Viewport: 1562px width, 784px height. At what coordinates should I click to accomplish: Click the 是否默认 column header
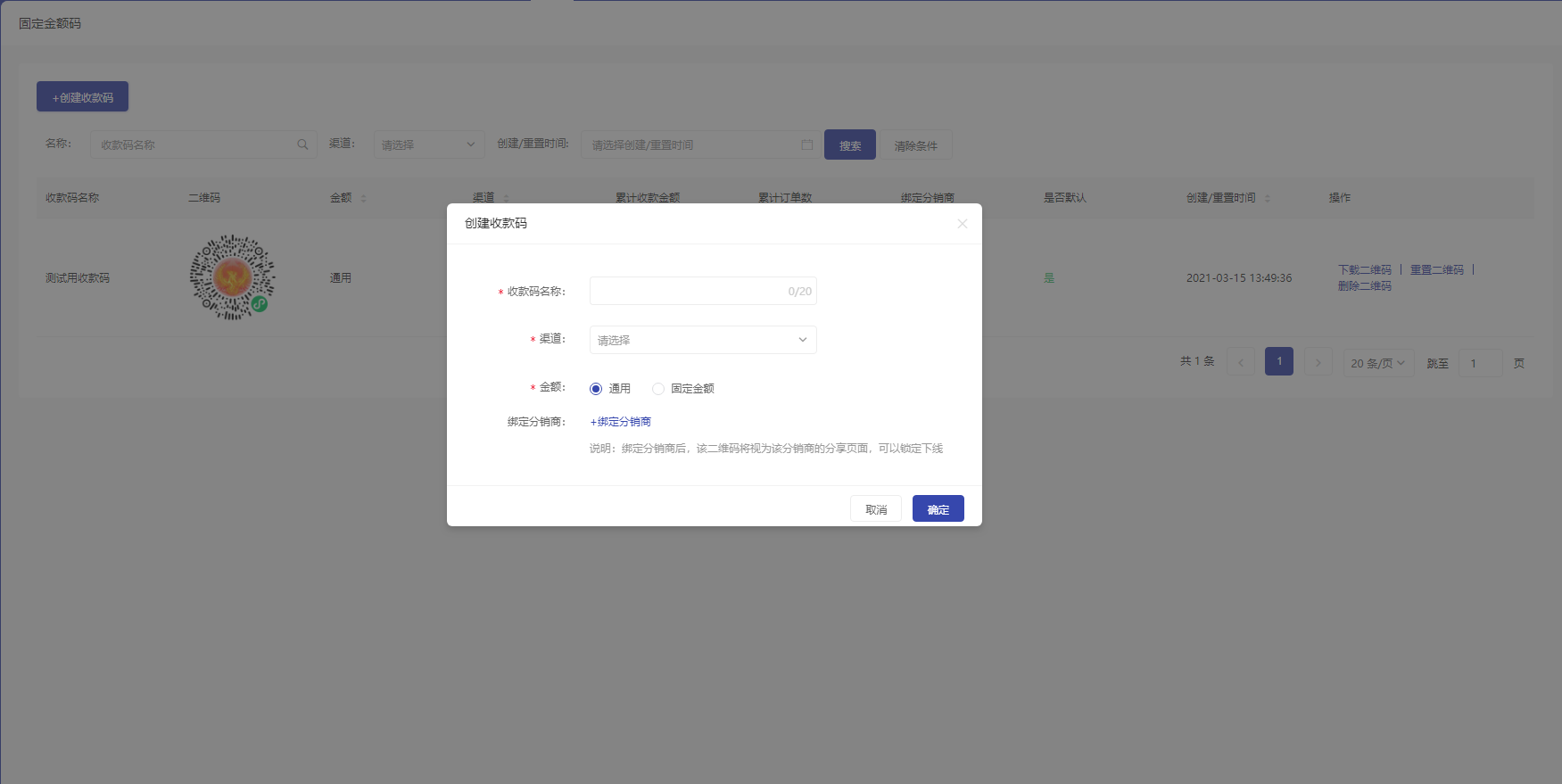tap(1065, 198)
